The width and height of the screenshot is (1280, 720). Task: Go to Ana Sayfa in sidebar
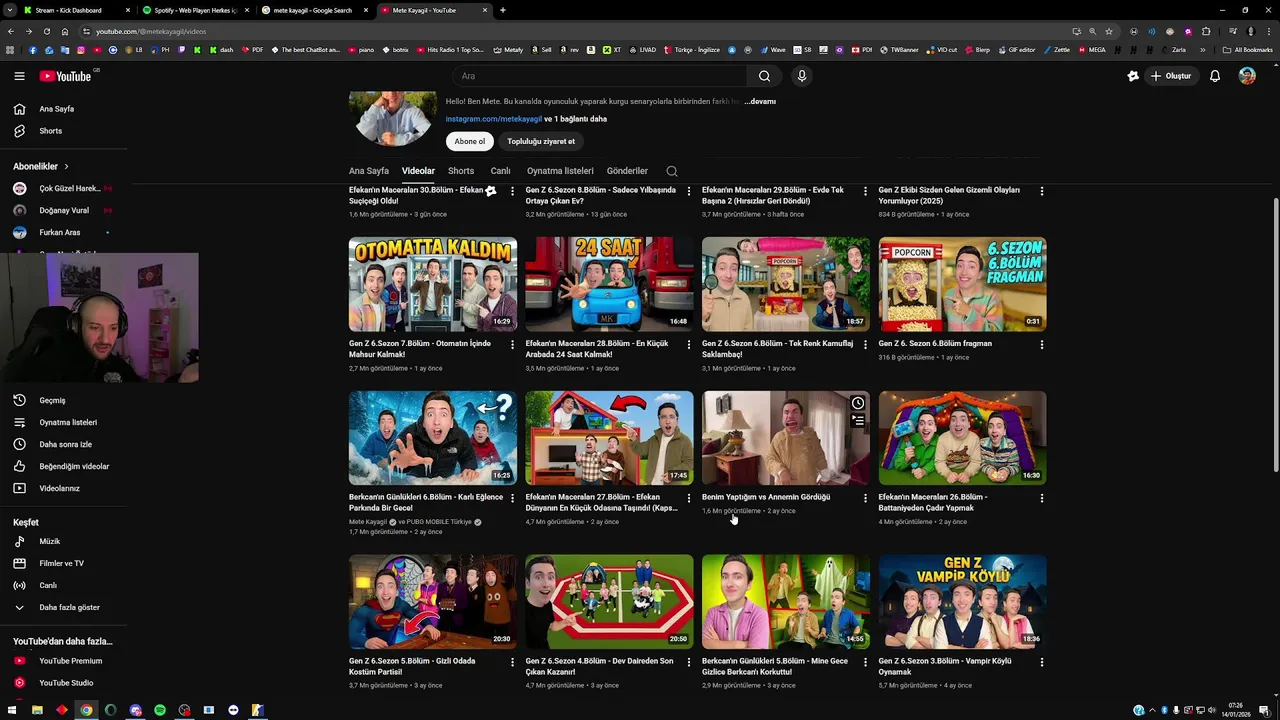[57, 109]
